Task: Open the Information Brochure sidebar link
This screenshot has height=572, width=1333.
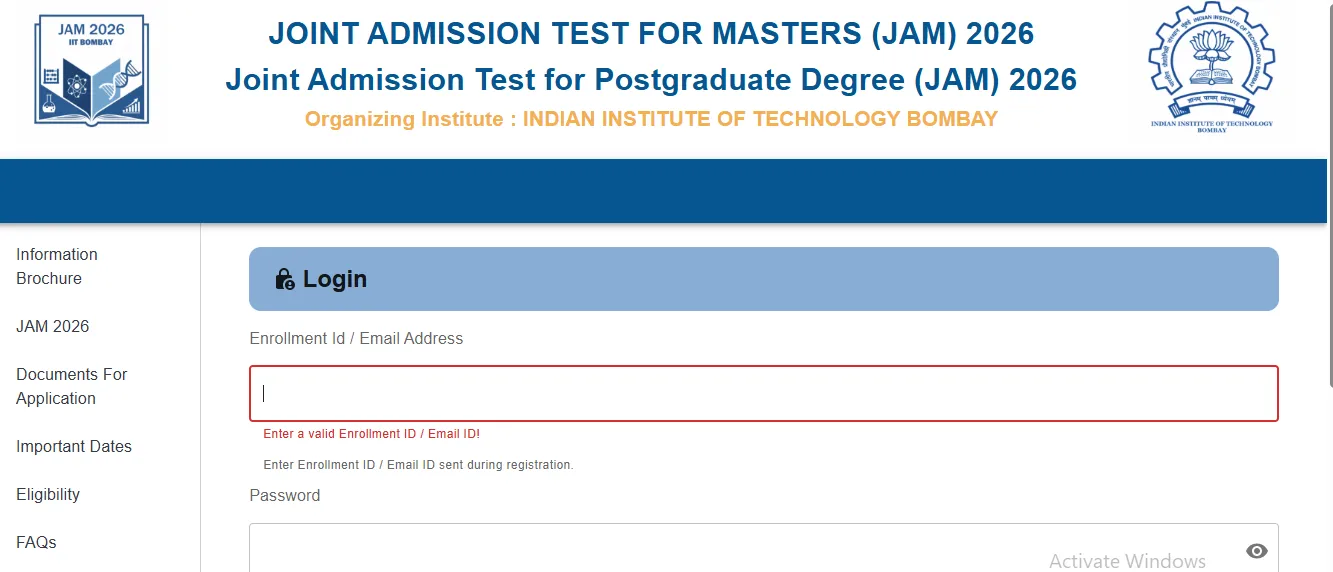Action: tap(57, 266)
